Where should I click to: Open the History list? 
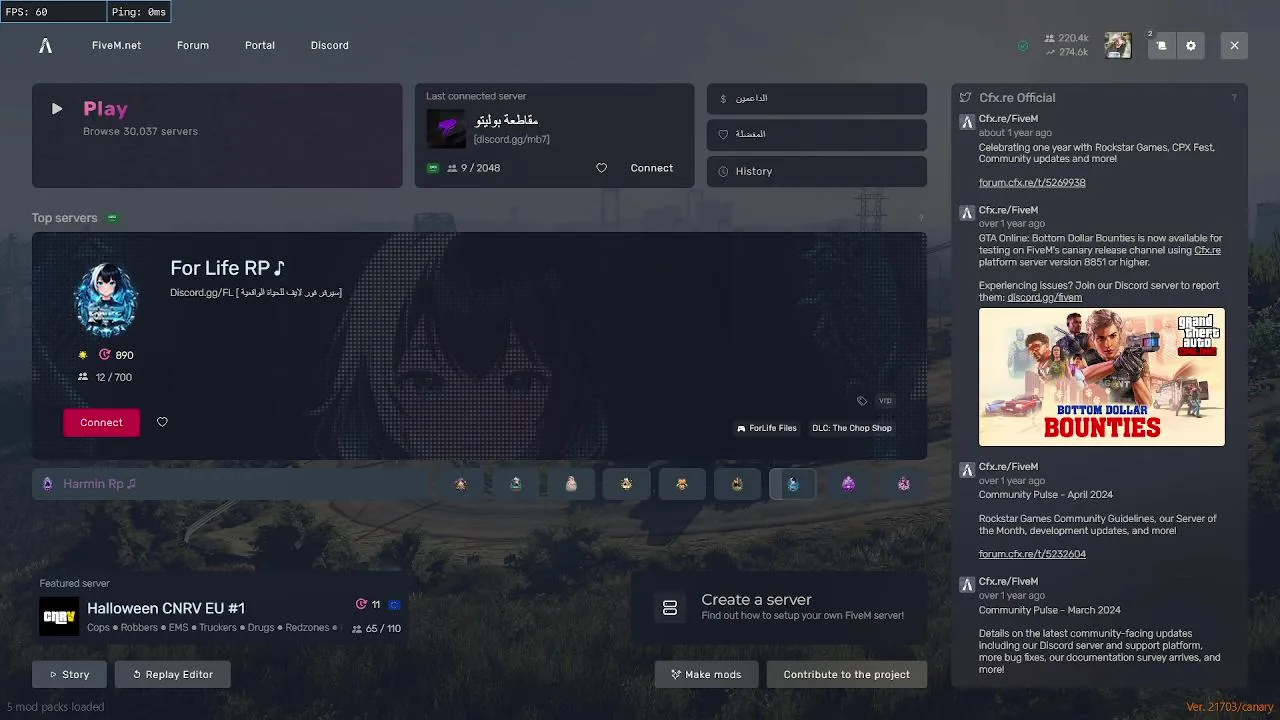coord(817,171)
